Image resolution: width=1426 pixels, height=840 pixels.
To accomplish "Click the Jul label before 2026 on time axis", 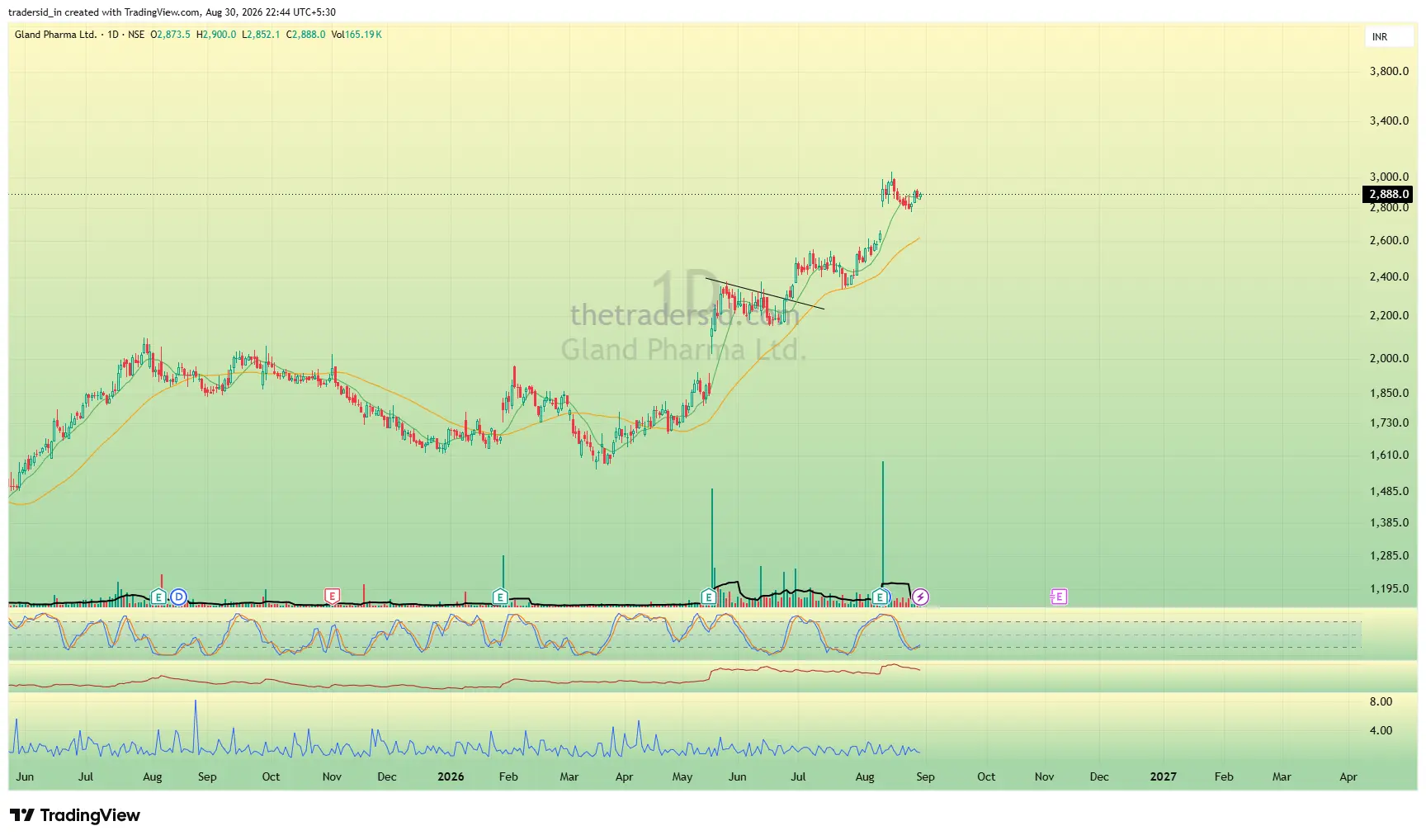I will [x=86, y=776].
